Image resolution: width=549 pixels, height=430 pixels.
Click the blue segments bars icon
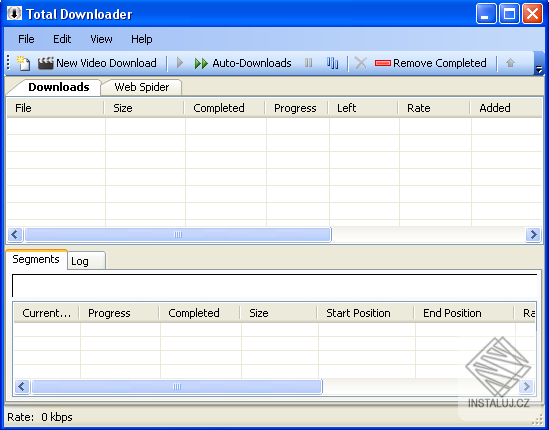tap(332, 63)
